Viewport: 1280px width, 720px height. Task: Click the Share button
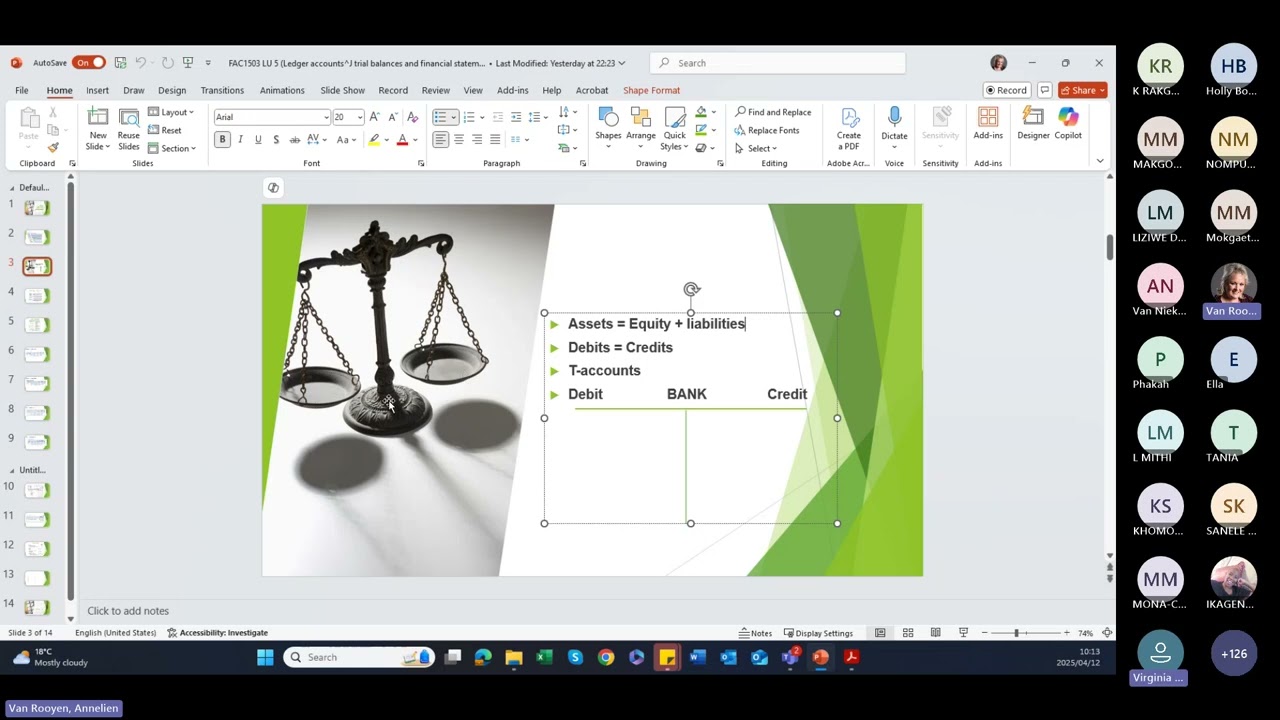pos(1083,90)
